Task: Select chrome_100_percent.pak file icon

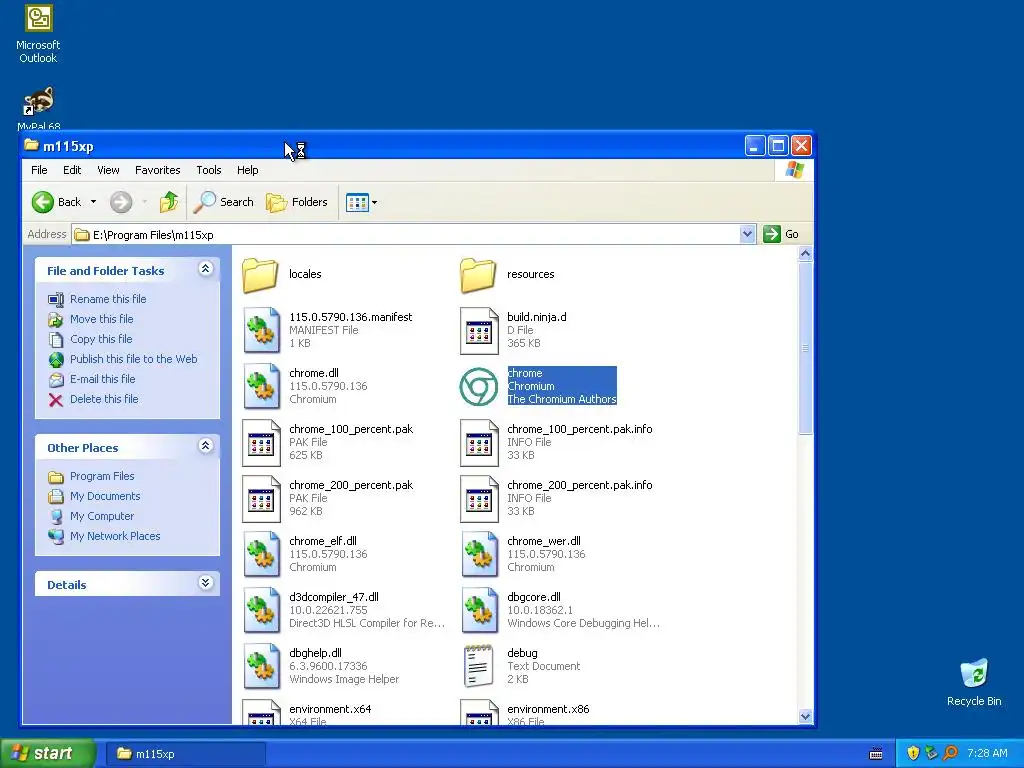Action: click(x=261, y=443)
